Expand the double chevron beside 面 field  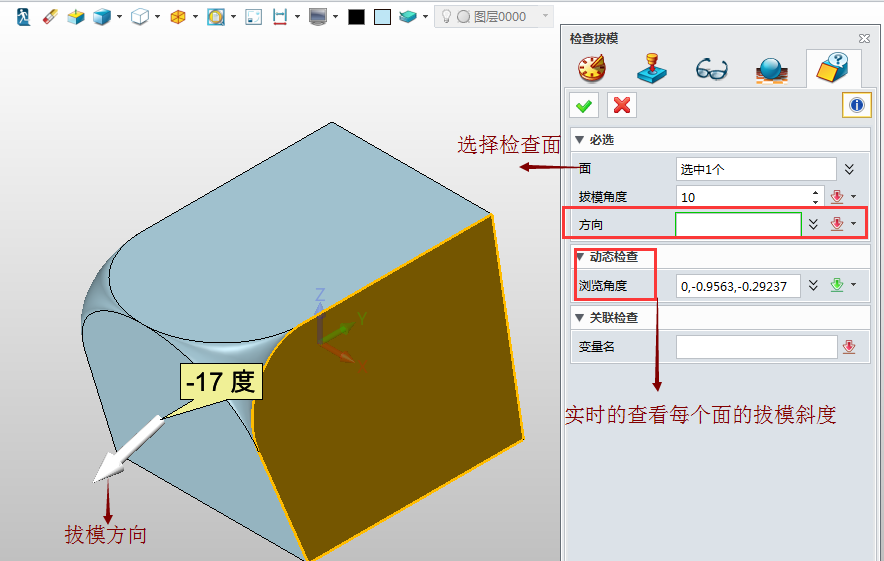pos(849,169)
